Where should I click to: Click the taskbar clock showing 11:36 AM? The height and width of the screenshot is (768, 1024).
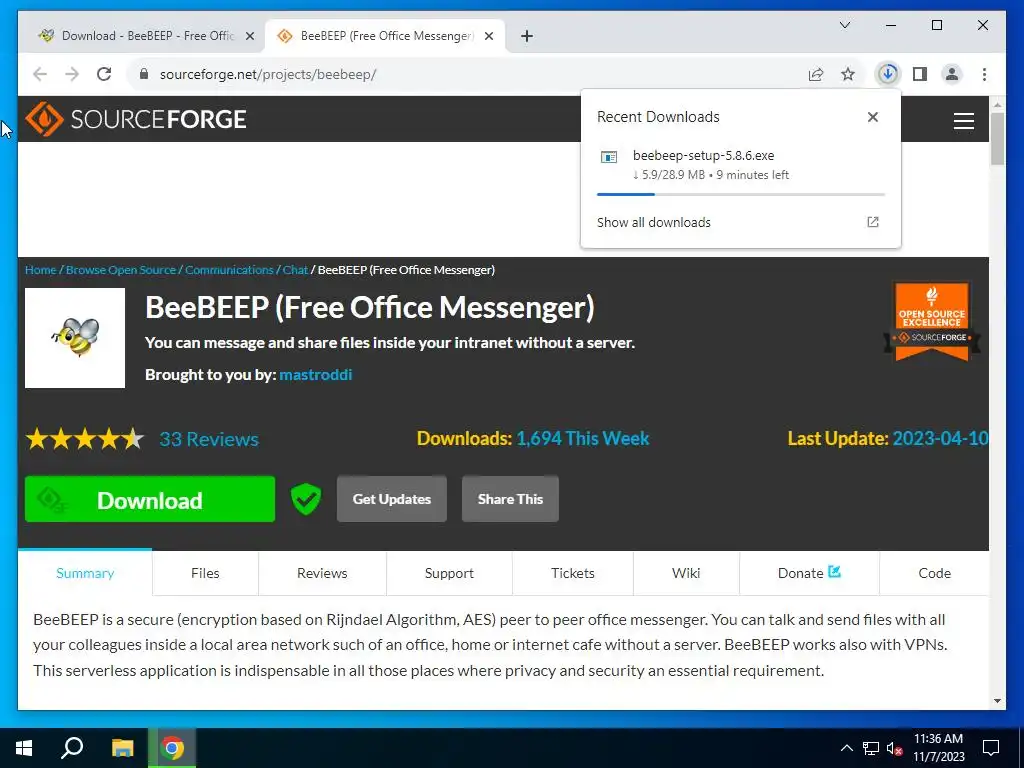point(938,748)
